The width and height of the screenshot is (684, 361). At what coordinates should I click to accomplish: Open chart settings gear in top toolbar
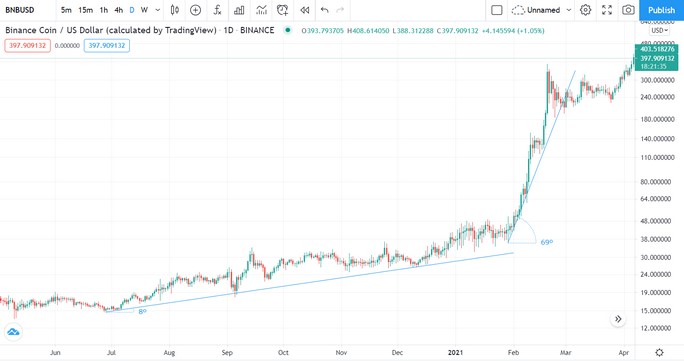click(x=585, y=10)
